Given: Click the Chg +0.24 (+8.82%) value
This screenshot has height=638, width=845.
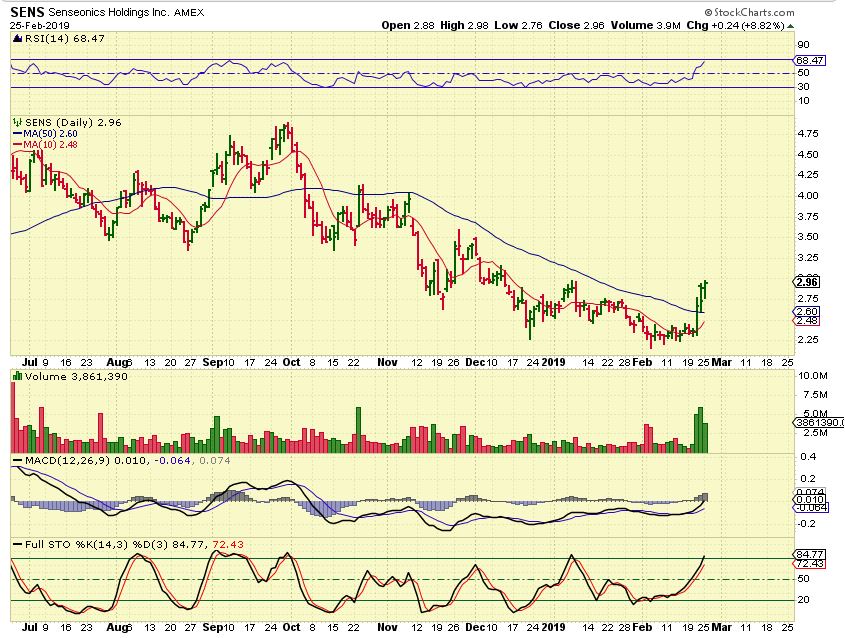Looking at the screenshot, I should tap(735, 25).
